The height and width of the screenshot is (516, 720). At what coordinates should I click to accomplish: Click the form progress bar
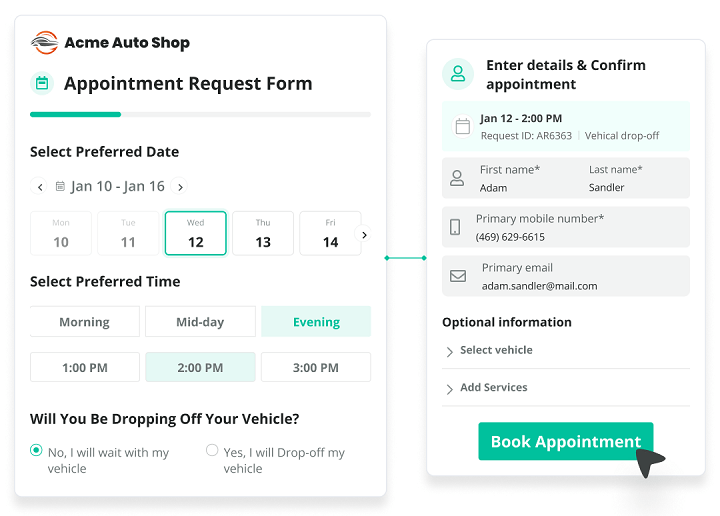click(x=200, y=115)
